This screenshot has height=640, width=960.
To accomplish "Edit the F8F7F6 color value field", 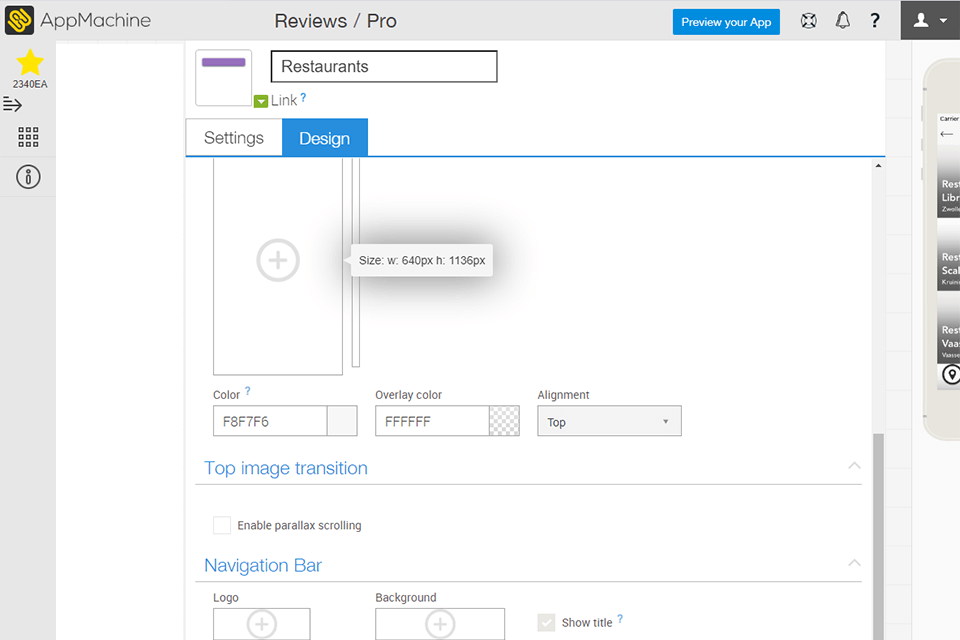I will [x=270, y=421].
